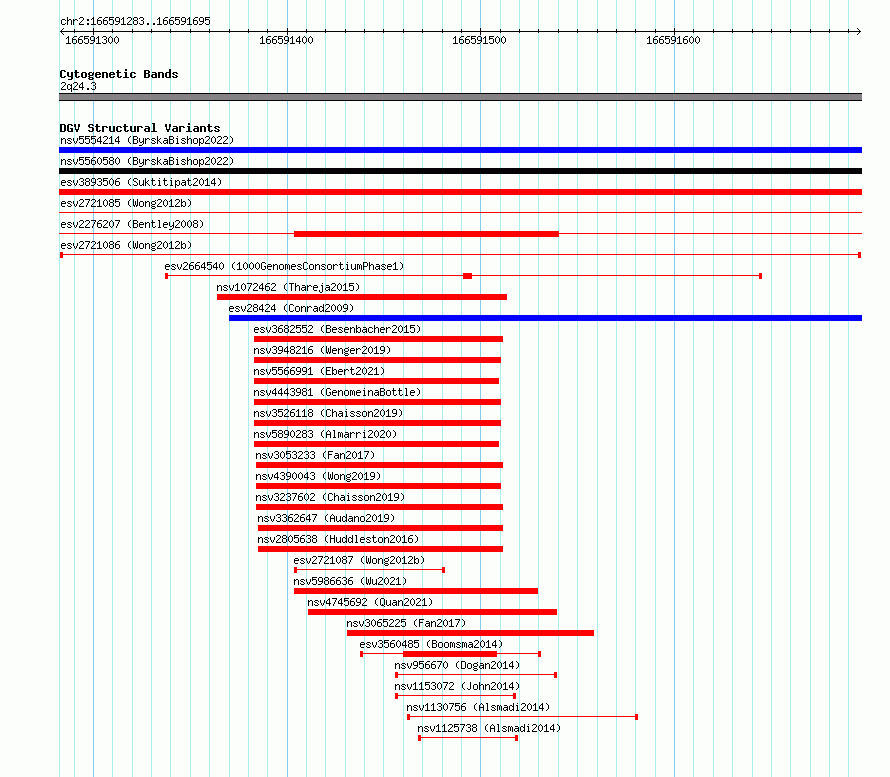890x777 pixels.
Task: Click the 166591500 ruler position label
Action: [x=479, y=40]
